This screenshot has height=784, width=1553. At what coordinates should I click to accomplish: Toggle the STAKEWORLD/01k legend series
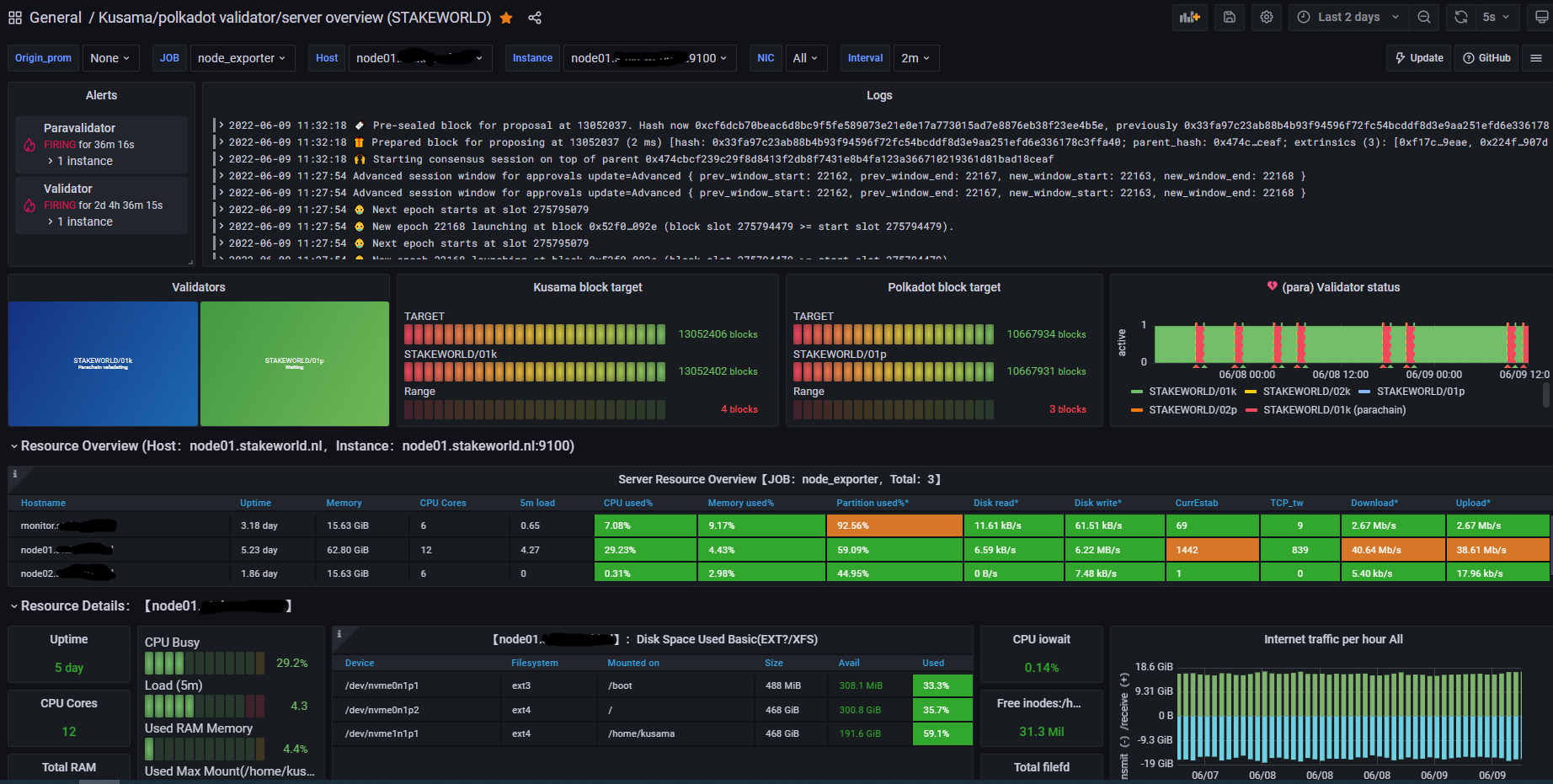coord(1183,392)
